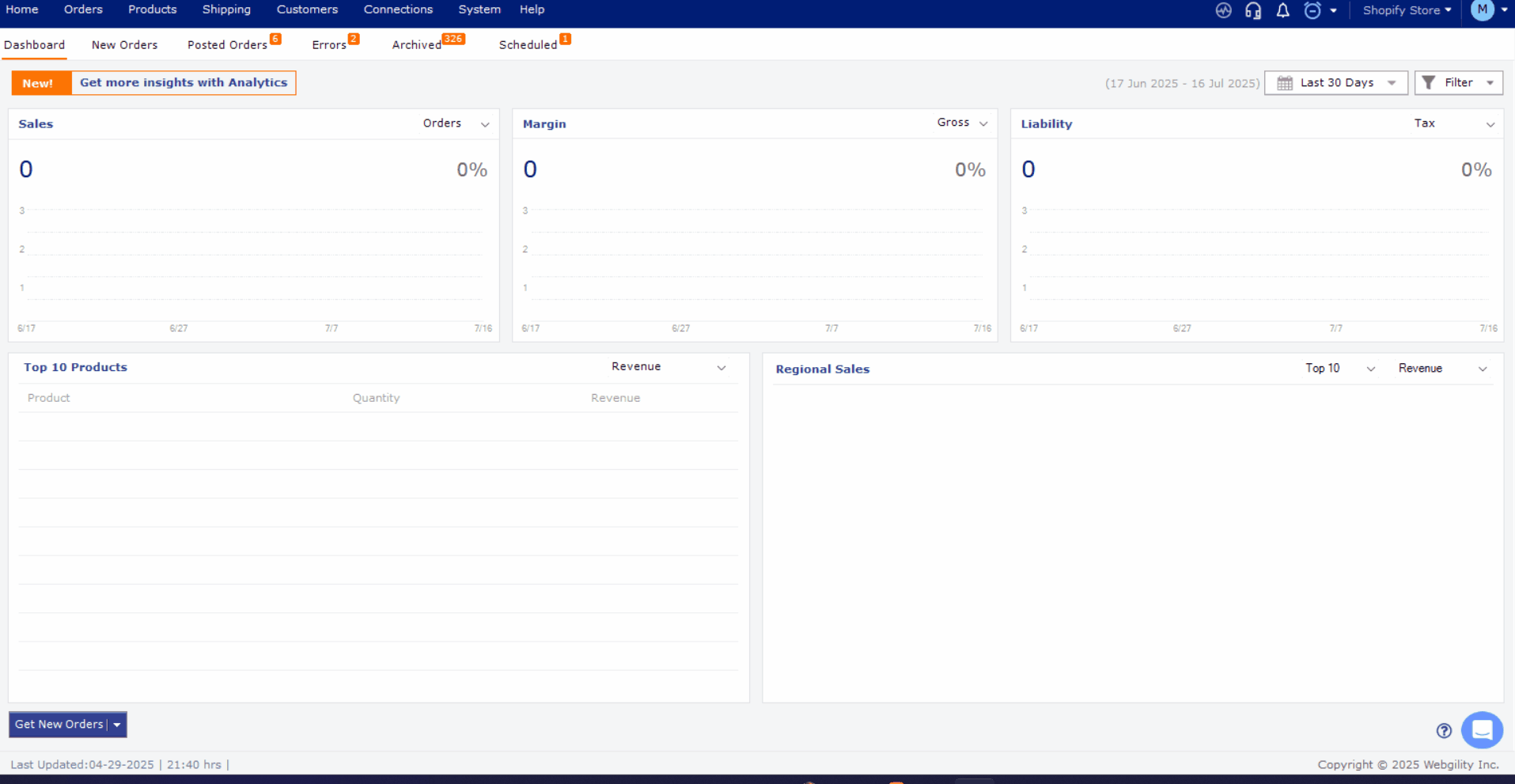Click the Filter funnel icon
This screenshot has height=784, width=1515.
coord(1427,82)
